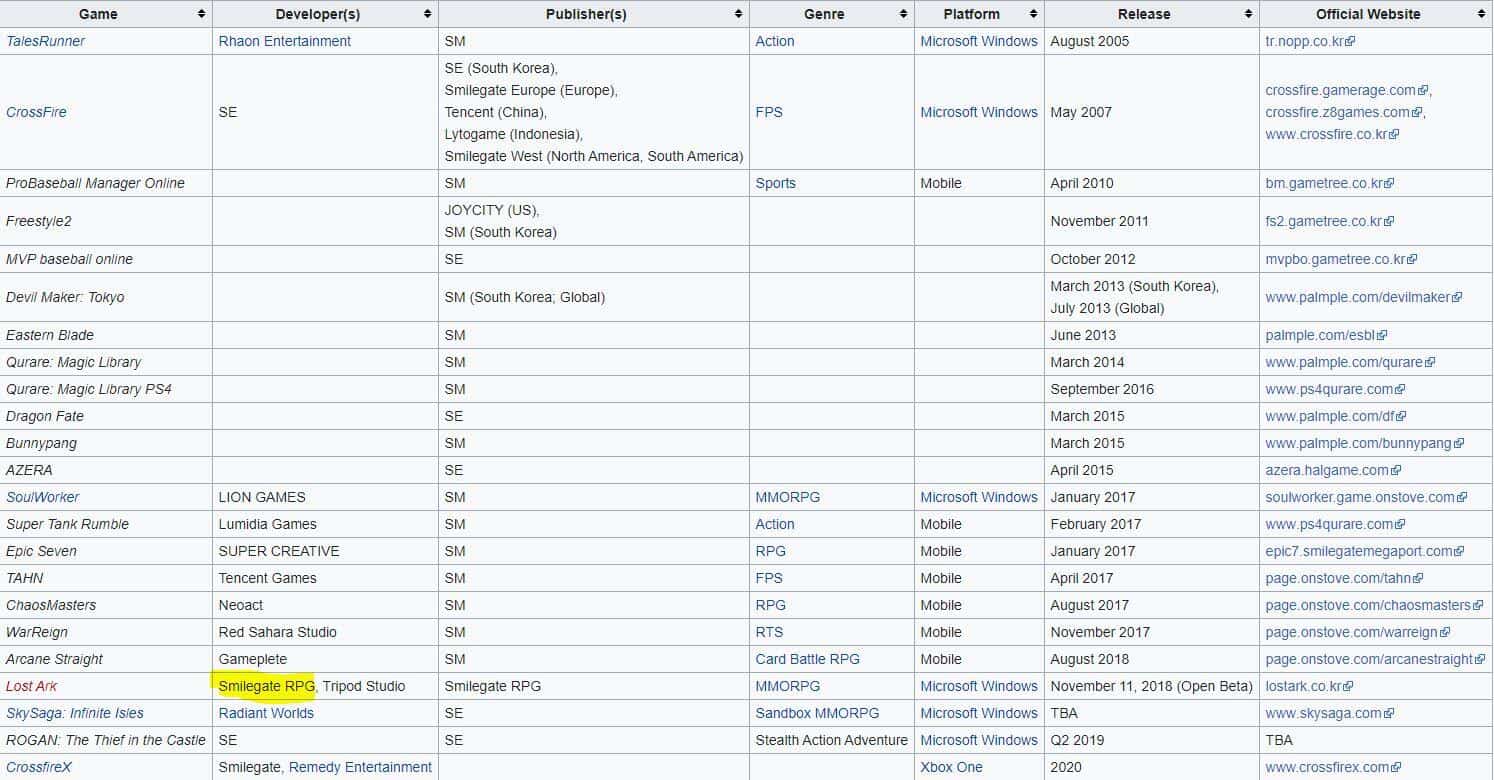Open the CrossfireX game link
1494x780 pixels.
pyautogui.click(x=39, y=767)
